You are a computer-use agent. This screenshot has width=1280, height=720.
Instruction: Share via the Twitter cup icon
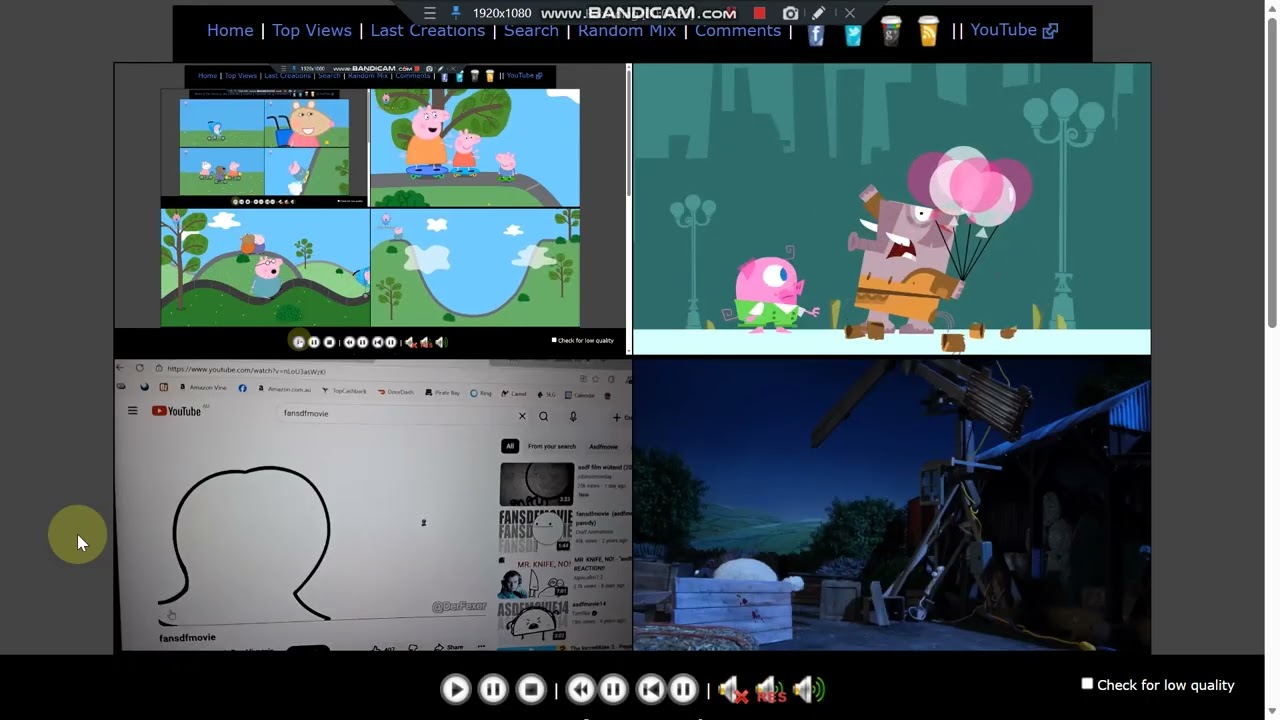[853, 32]
